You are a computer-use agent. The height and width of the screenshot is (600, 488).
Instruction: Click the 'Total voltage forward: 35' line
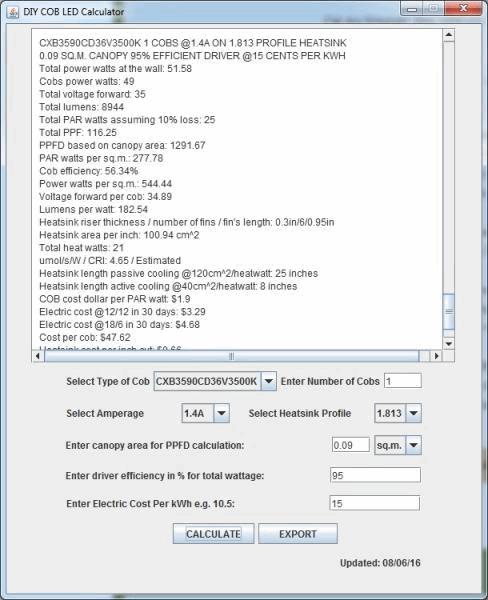pos(92,94)
